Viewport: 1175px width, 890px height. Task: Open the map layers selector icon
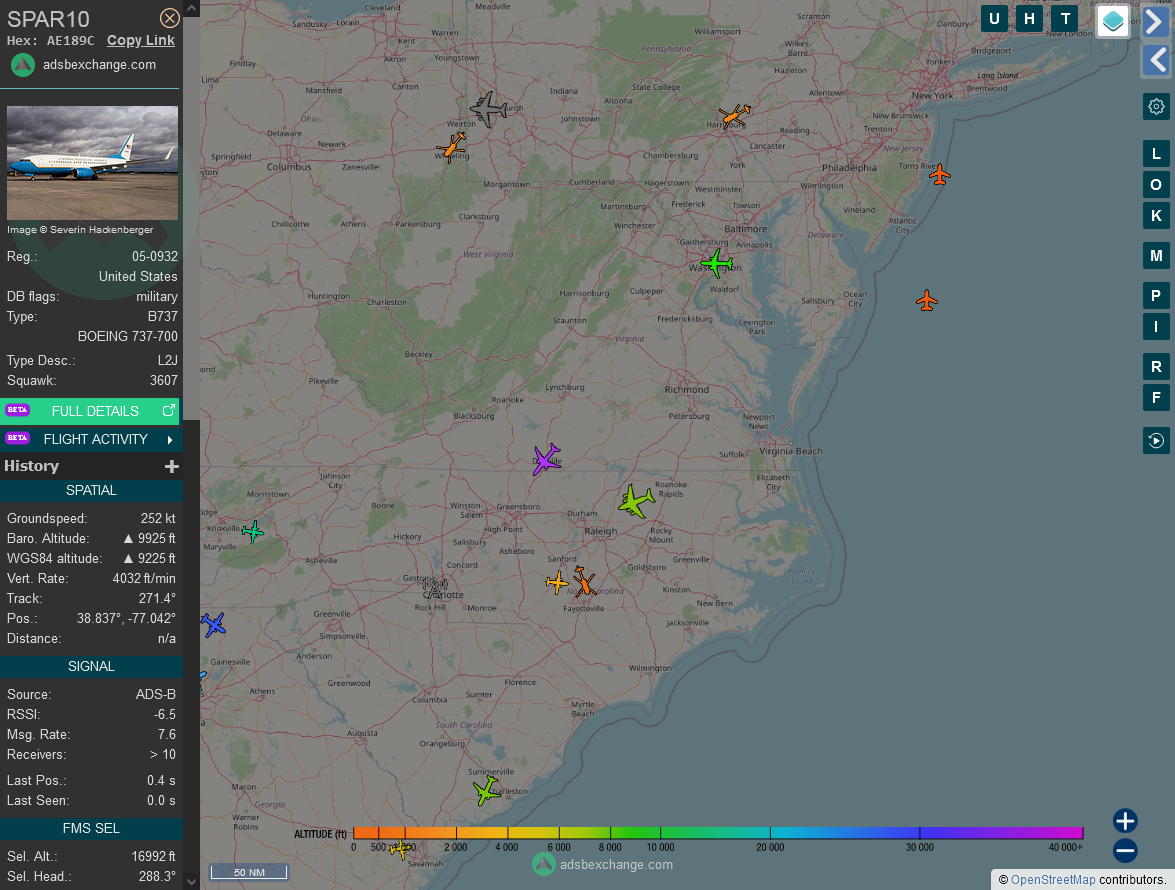1113,21
